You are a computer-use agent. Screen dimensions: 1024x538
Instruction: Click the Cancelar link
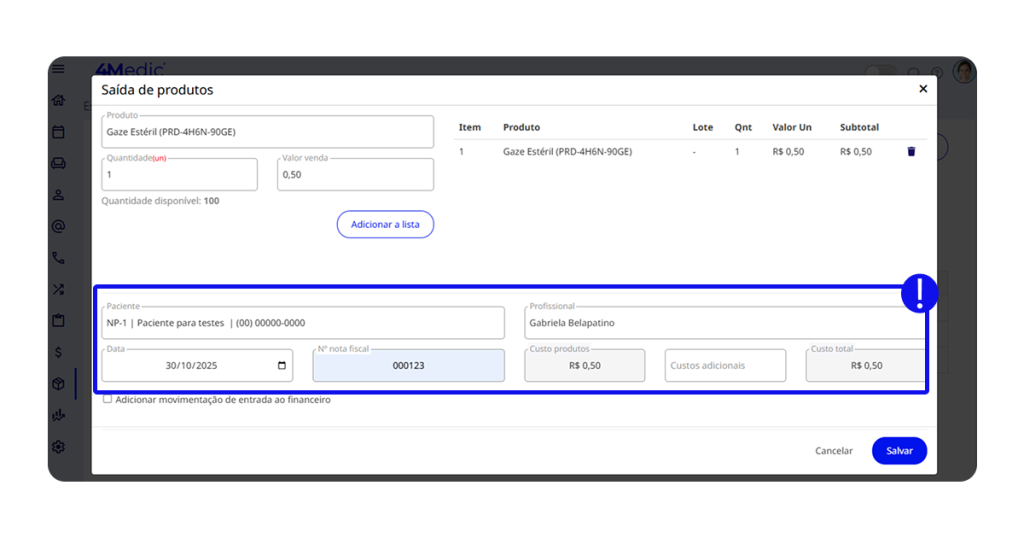pyautogui.click(x=833, y=451)
